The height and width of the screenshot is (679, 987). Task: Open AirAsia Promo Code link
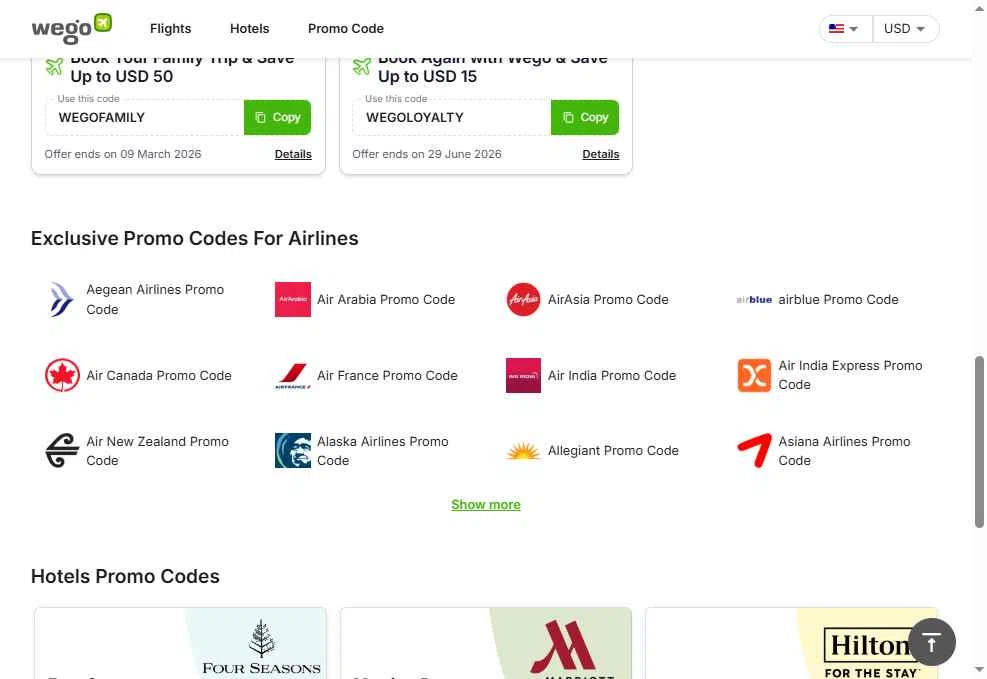click(608, 300)
